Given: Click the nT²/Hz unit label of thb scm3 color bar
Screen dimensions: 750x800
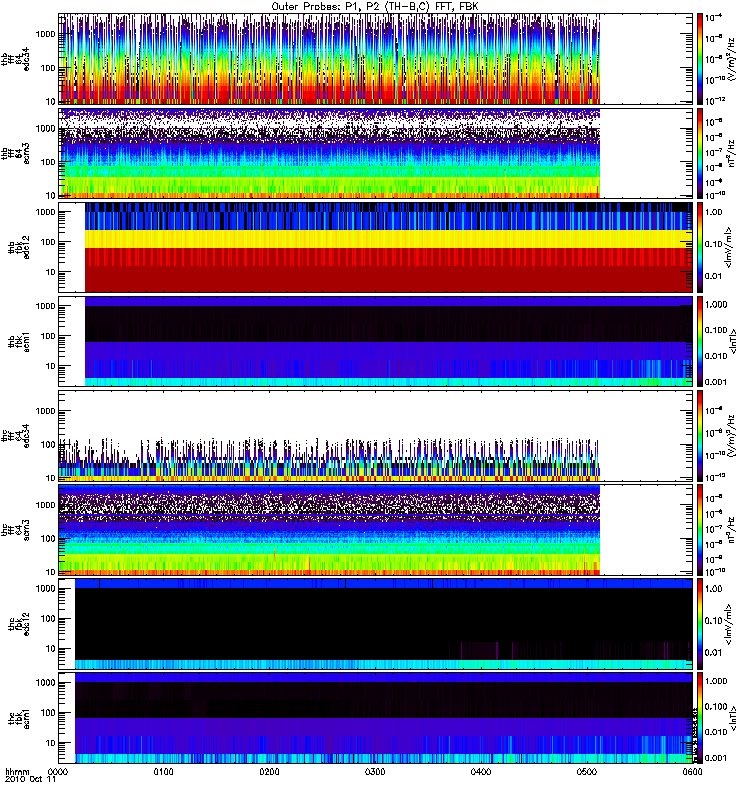Looking at the screenshot, I should pos(731,153).
